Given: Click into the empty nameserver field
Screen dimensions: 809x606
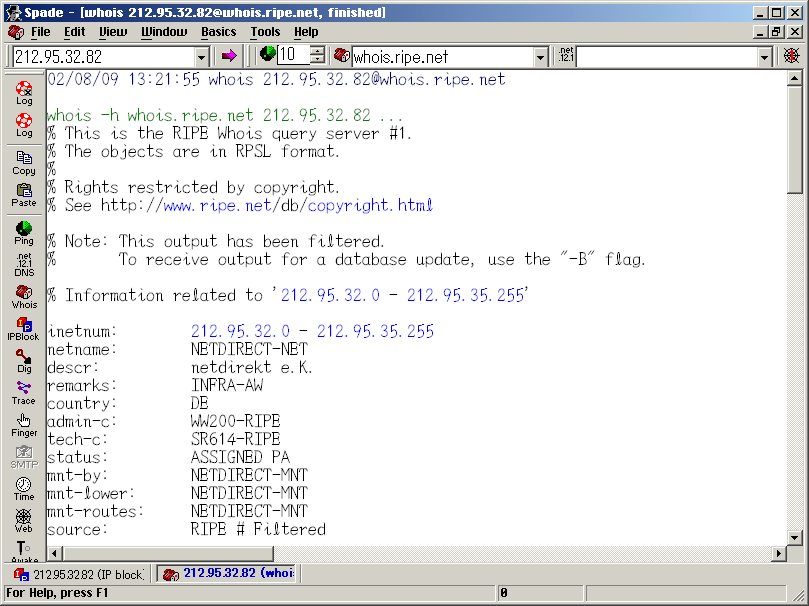Looking at the screenshot, I should pyautogui.click(x=668, y=57).
